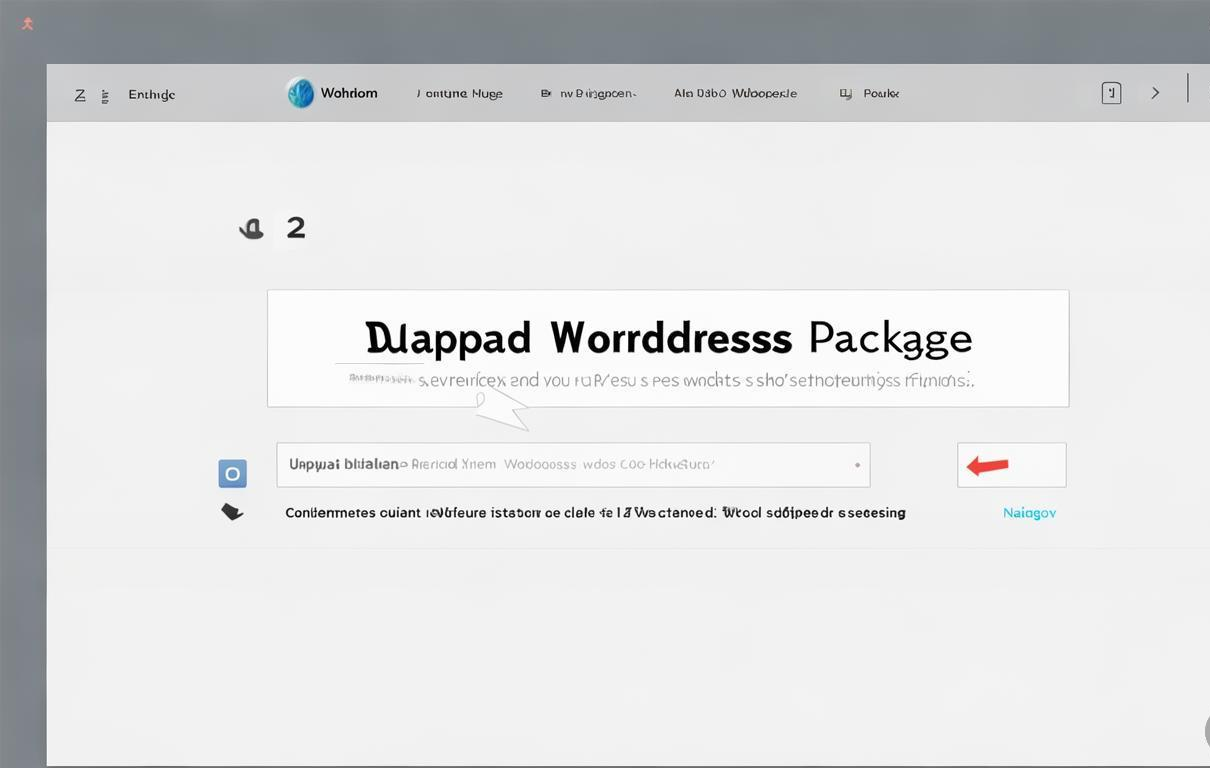Open the Naiagov link
This screenshot has width=1210, height=768.
pos(1029,513)
